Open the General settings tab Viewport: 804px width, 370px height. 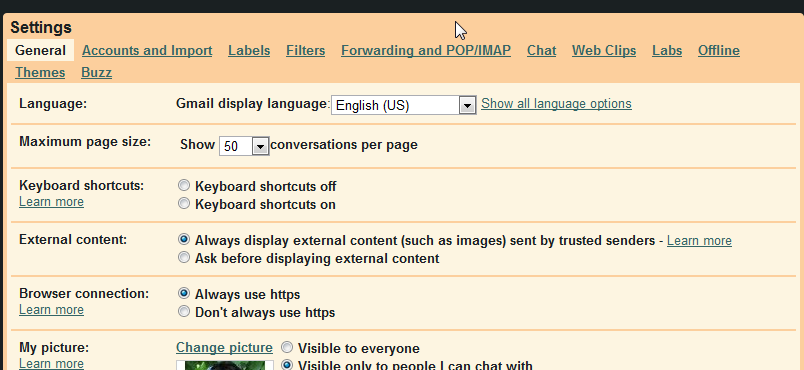point(40,51)
